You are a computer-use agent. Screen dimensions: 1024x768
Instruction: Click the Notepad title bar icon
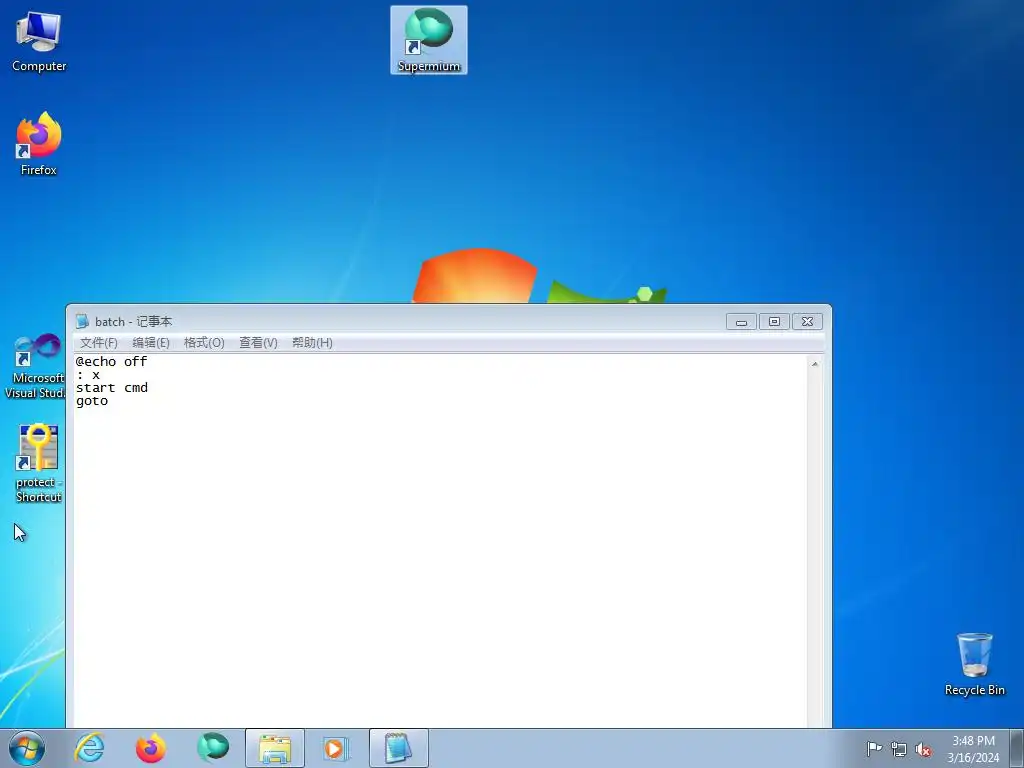(82, 321)
